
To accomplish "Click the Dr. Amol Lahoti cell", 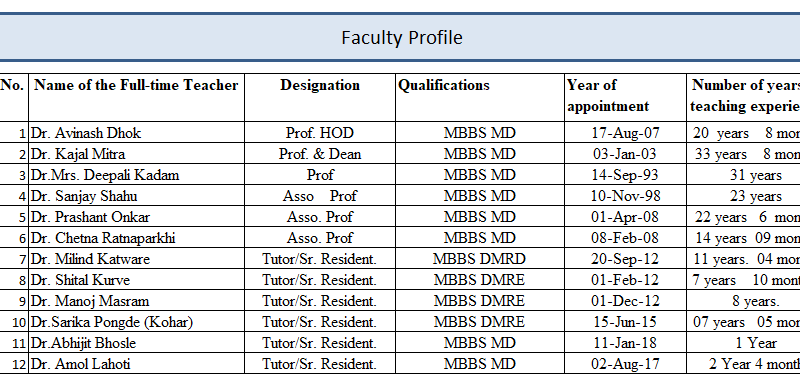I will [136, 364].
